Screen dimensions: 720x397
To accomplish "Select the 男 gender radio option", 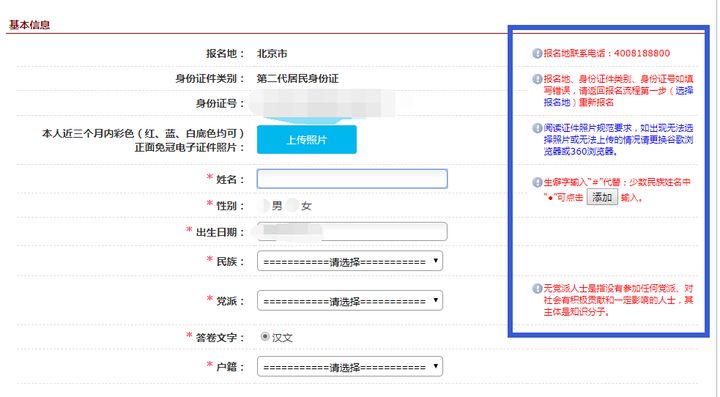I will click(x=264, y=206).
